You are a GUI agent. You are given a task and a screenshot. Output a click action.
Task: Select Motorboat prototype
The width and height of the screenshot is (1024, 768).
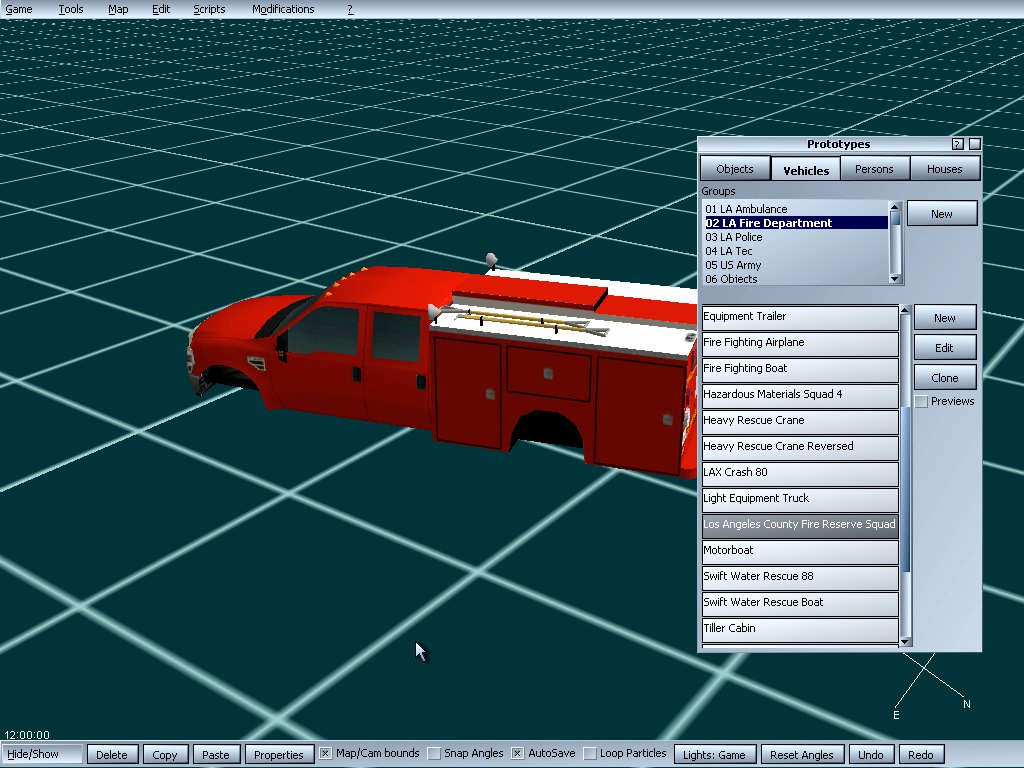coord(800,552)
